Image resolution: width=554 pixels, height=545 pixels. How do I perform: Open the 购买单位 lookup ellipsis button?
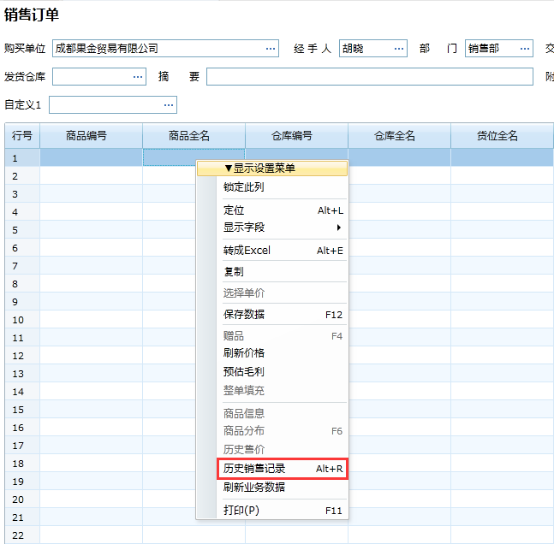click(x=270, y=48)
